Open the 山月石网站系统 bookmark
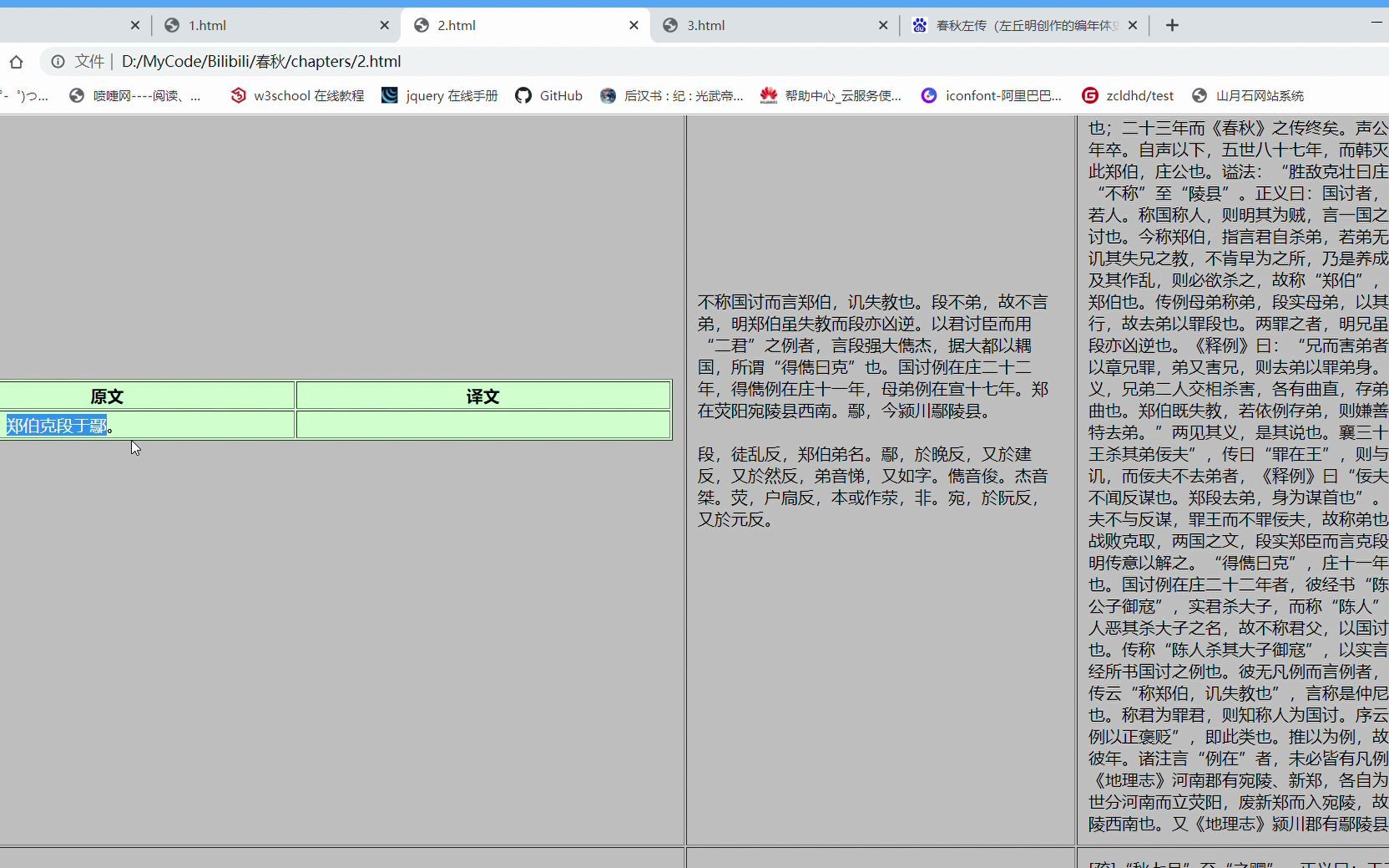The width and height of the screenshot is (1389, 868). 1248,96
